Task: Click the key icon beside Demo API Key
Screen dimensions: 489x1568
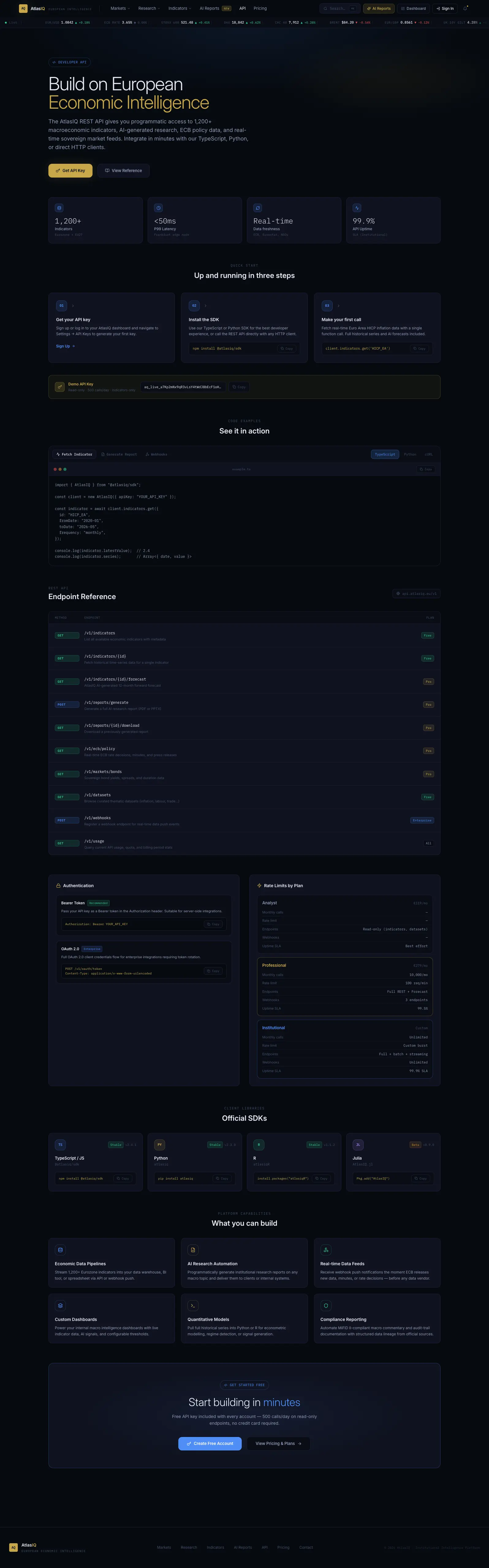Action: (60, 387)
